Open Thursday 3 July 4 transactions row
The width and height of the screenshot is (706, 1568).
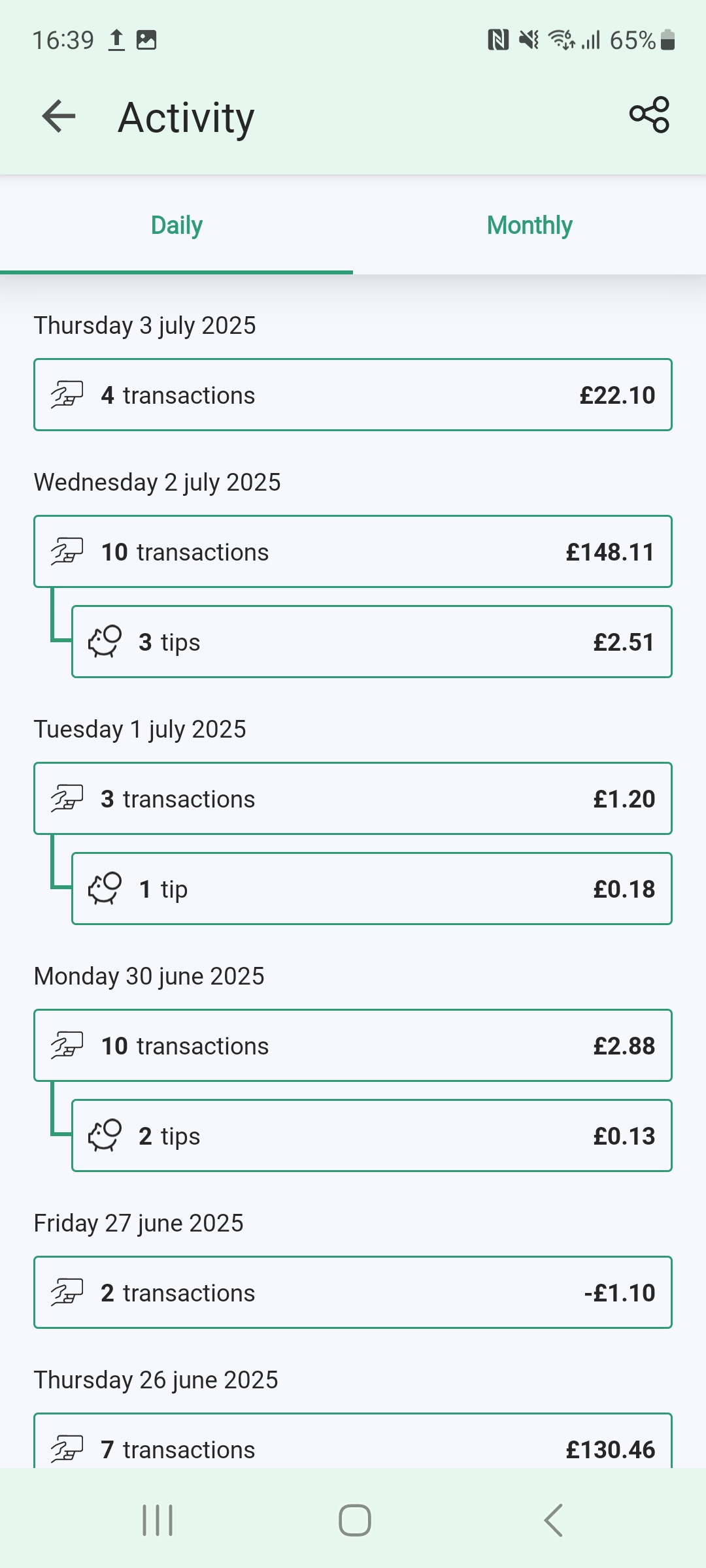point(353,395)
